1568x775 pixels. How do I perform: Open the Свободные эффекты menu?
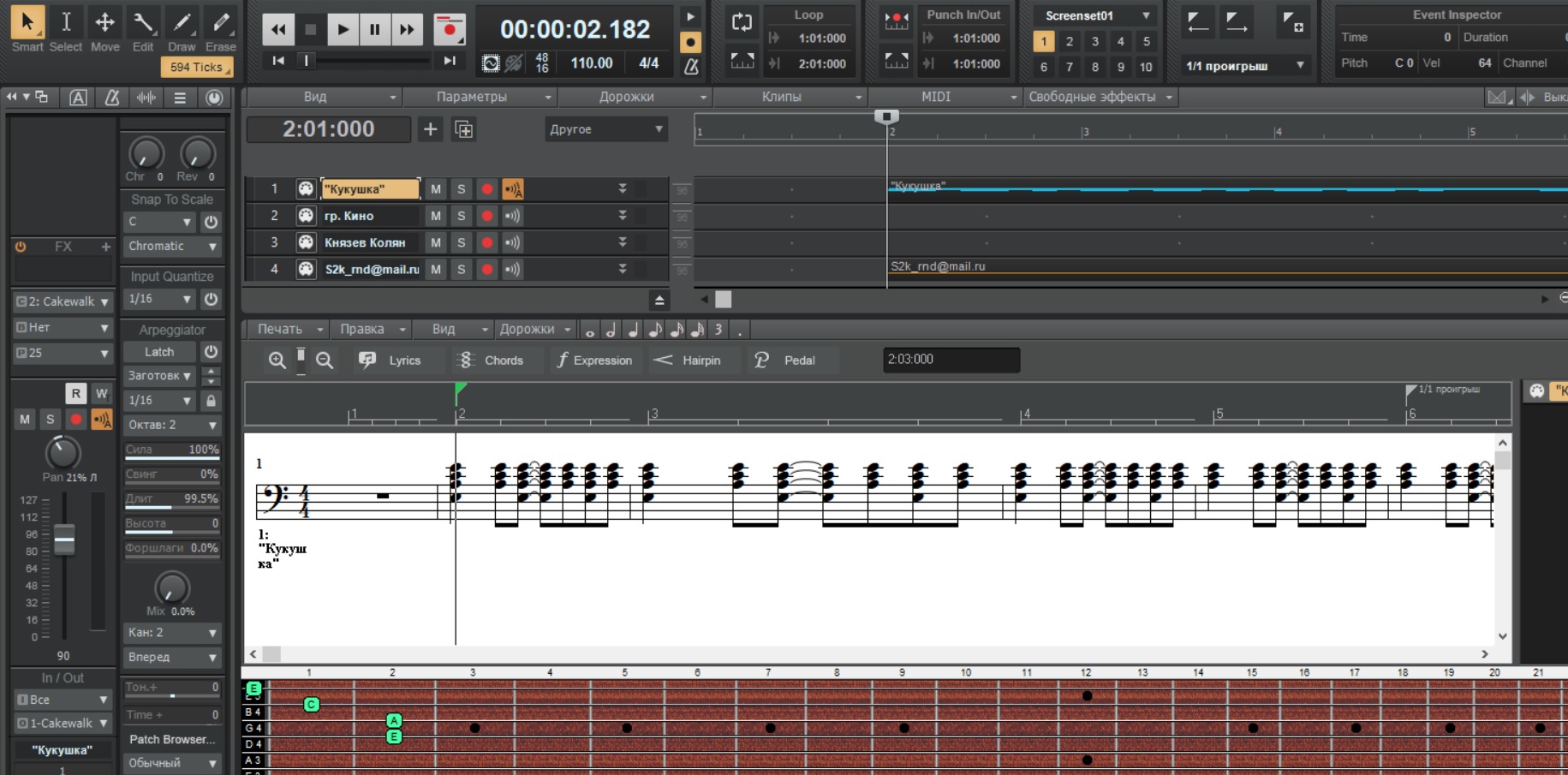pyautogui.click(x=1100, y=97)
